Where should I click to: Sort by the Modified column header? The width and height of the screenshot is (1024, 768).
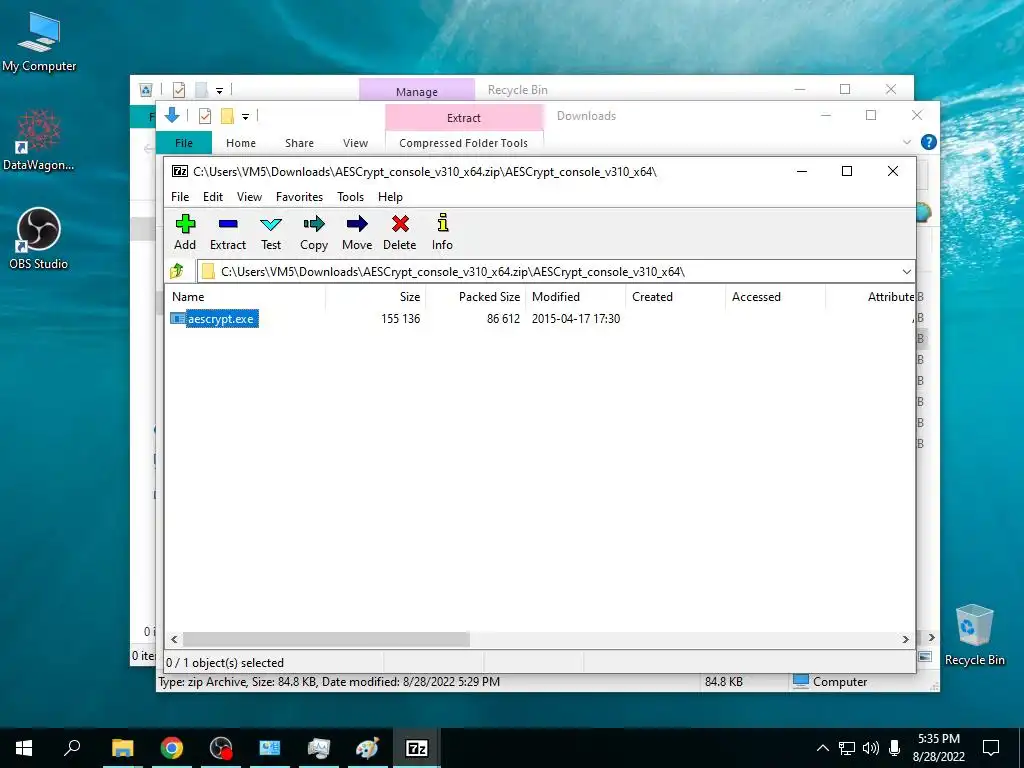coord(575,296)
